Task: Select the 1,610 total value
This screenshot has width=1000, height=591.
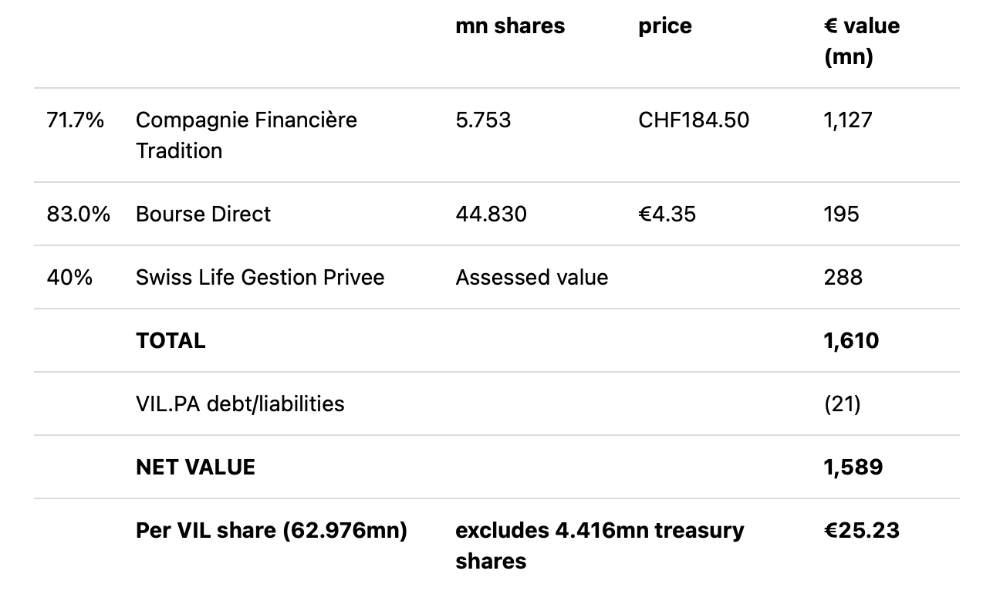Action: 851,340
